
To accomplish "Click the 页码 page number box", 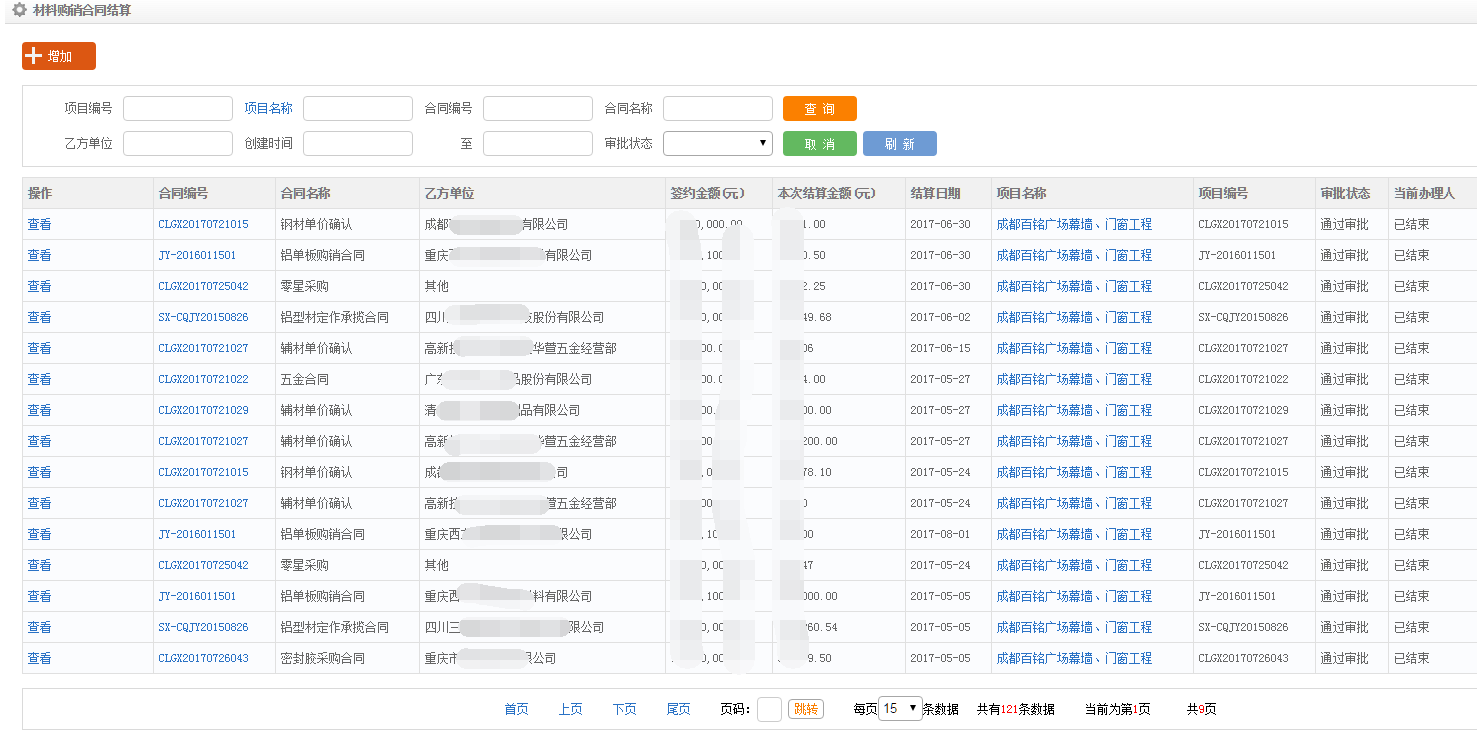I will click(769, 710).
